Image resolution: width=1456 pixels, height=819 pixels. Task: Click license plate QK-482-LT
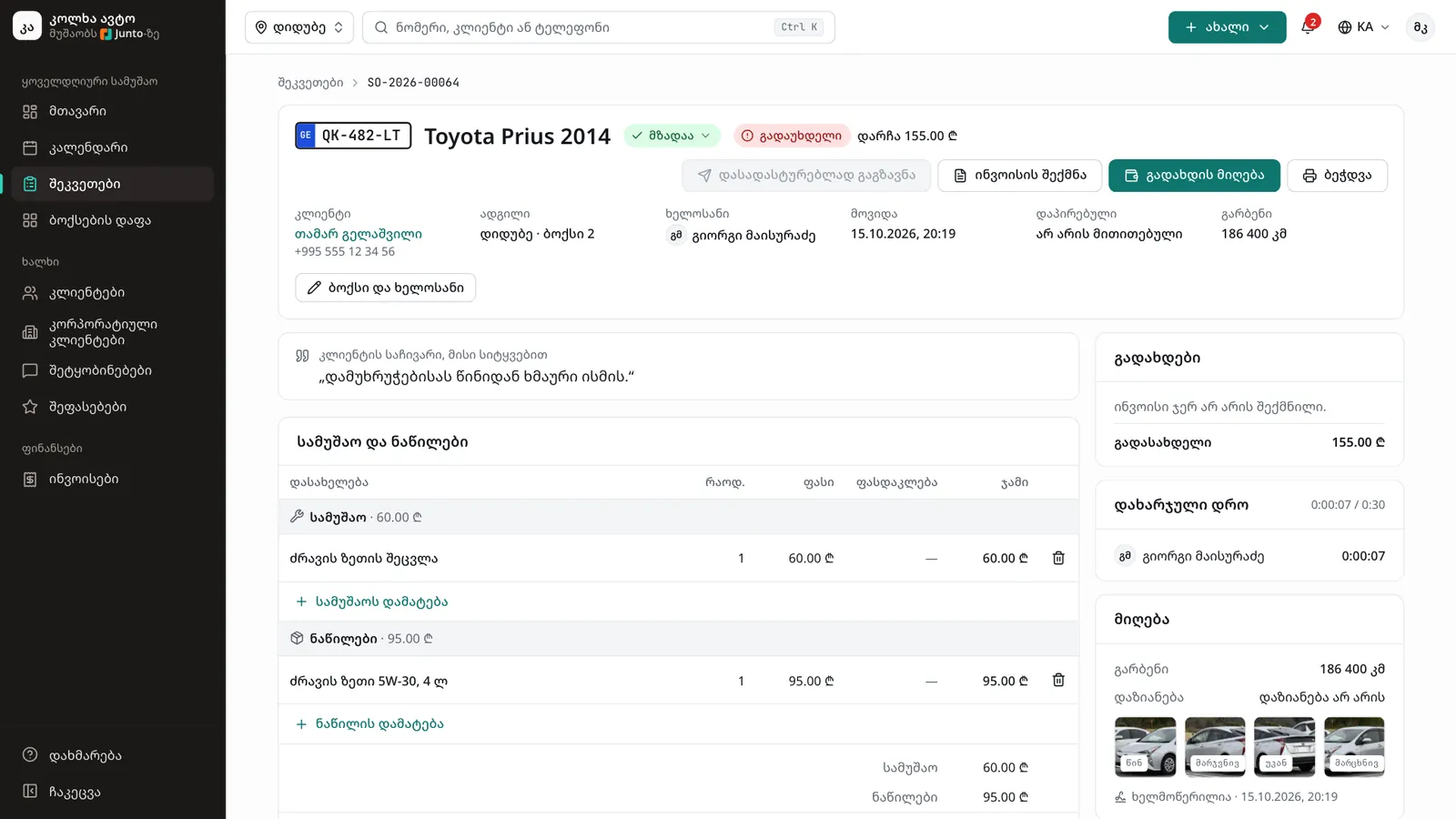(353, 136)
